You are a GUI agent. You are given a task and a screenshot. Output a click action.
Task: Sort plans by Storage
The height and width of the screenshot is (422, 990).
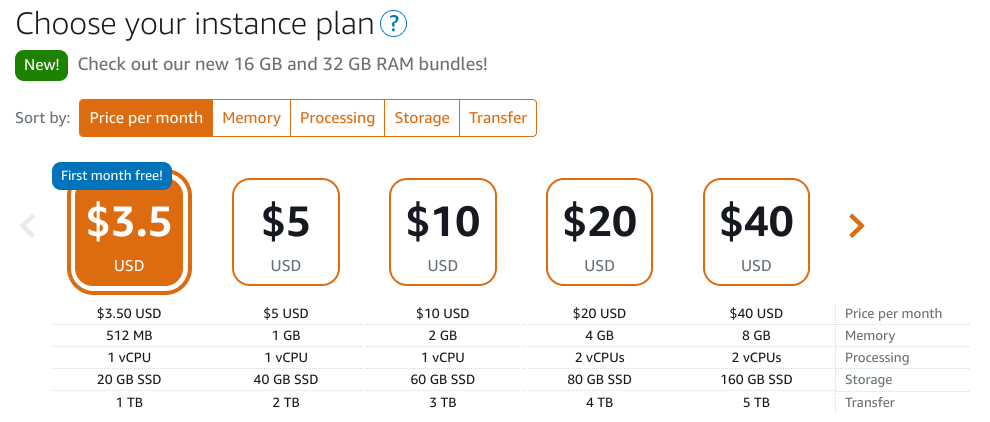[422, 118]
